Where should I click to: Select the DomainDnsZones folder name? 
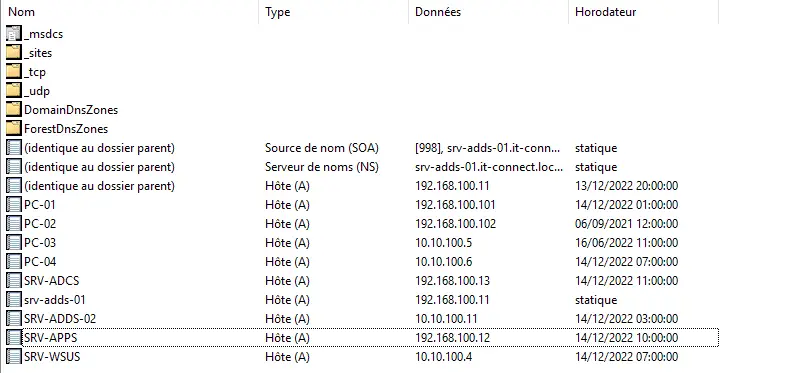point(71,110)
